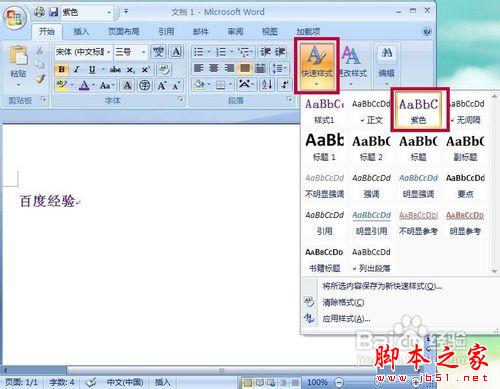Open the line spacing dropdown
Viewport: 500px width, 389px height.
coord(279,68)
